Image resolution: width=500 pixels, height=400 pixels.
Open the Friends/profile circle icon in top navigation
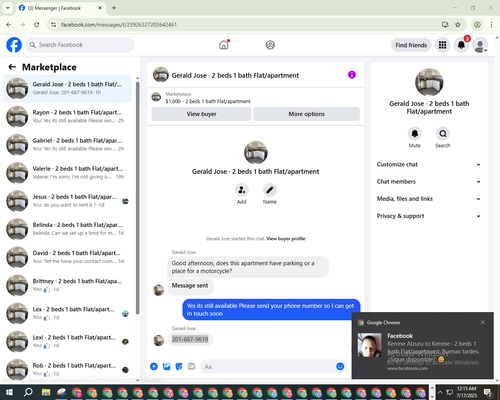point(270,45)
